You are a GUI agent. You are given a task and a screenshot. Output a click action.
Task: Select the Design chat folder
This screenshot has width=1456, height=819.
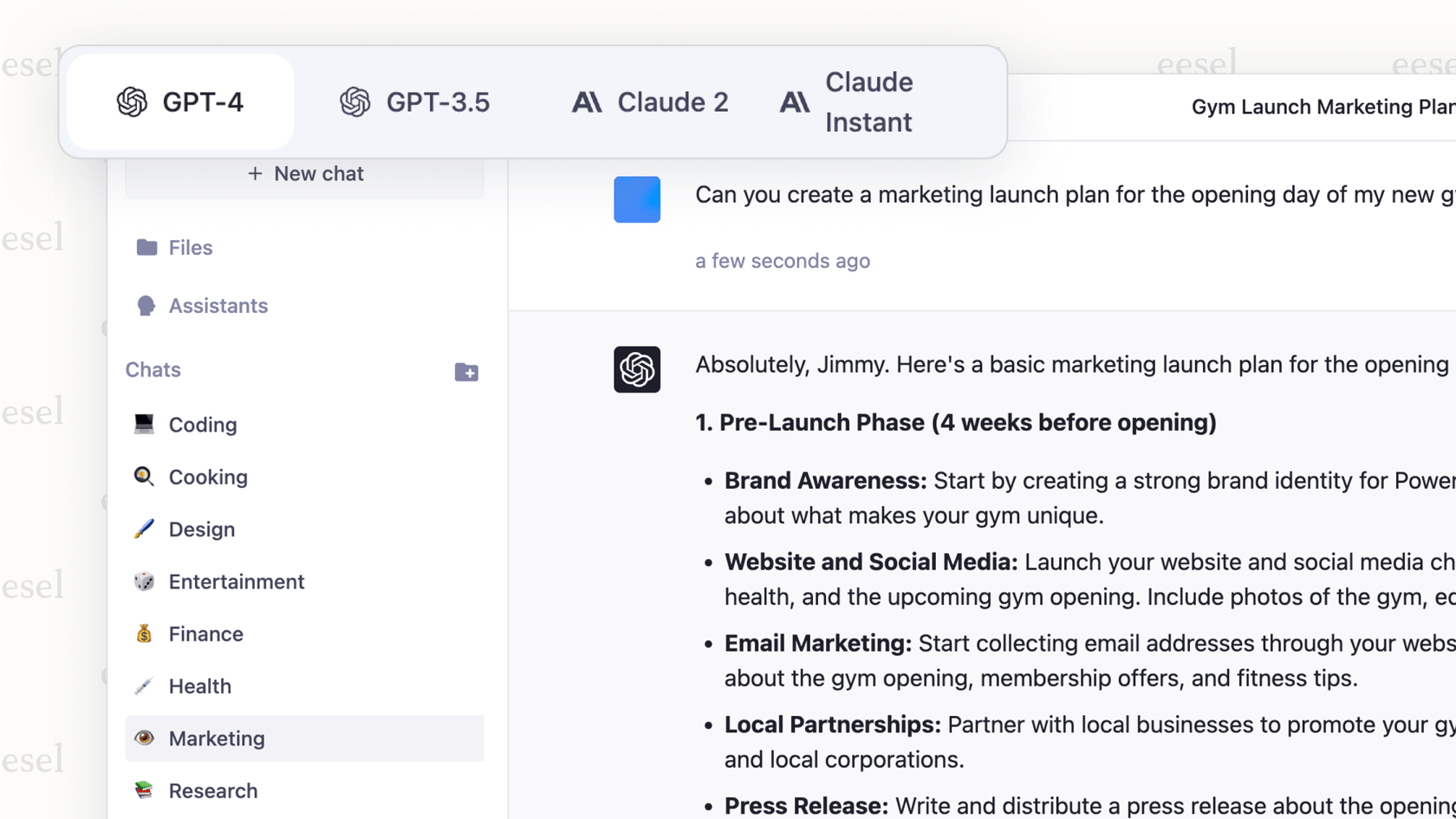coord(201,530)
